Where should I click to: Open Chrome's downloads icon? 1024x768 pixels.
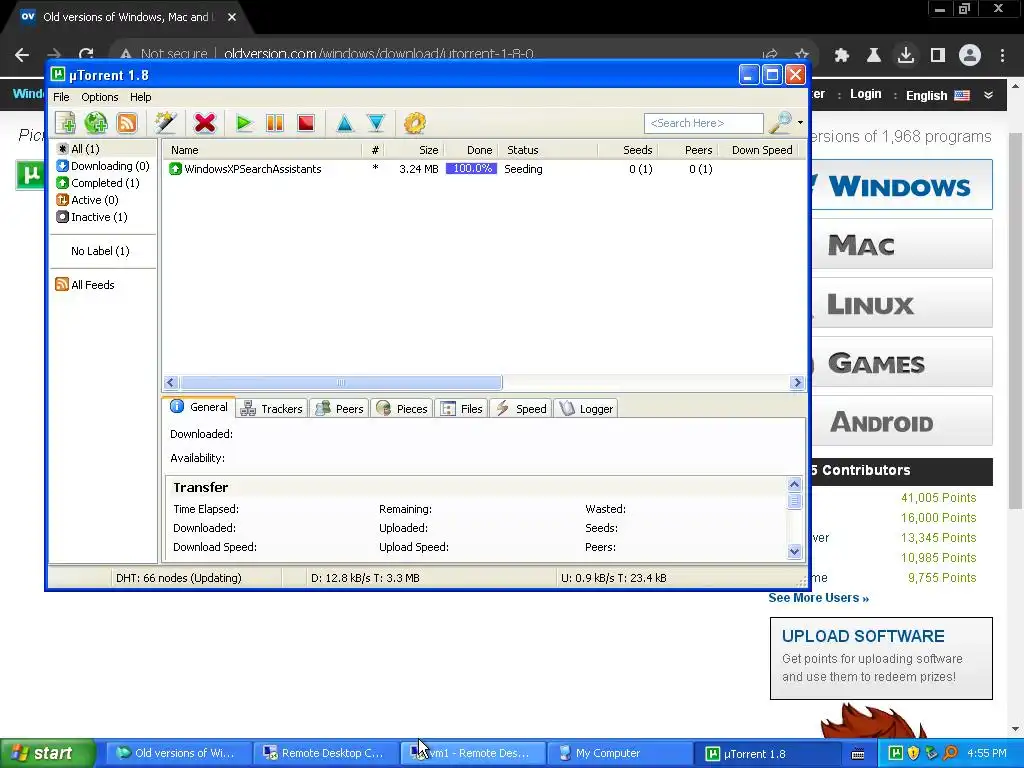(906, 55)
